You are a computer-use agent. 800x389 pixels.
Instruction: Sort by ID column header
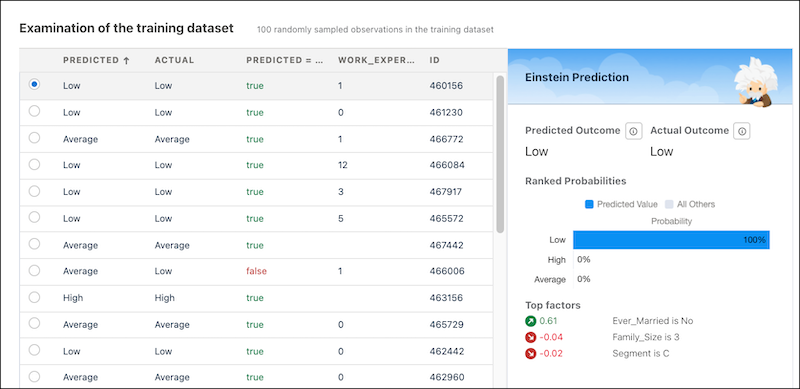[x=435, y=60]
